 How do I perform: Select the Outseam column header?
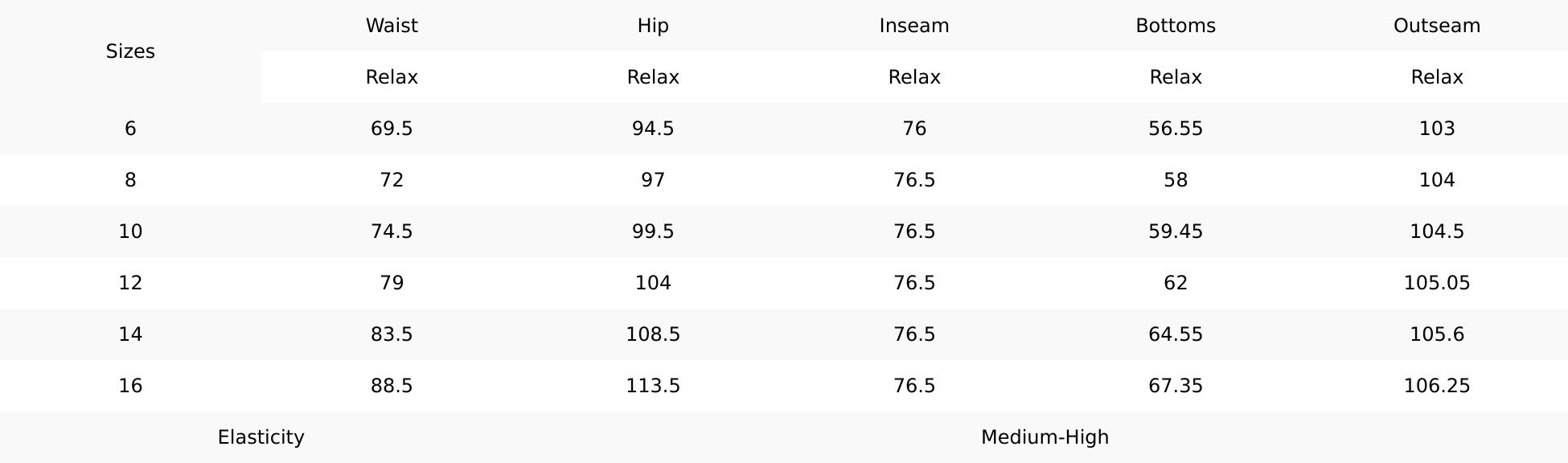1437,26
